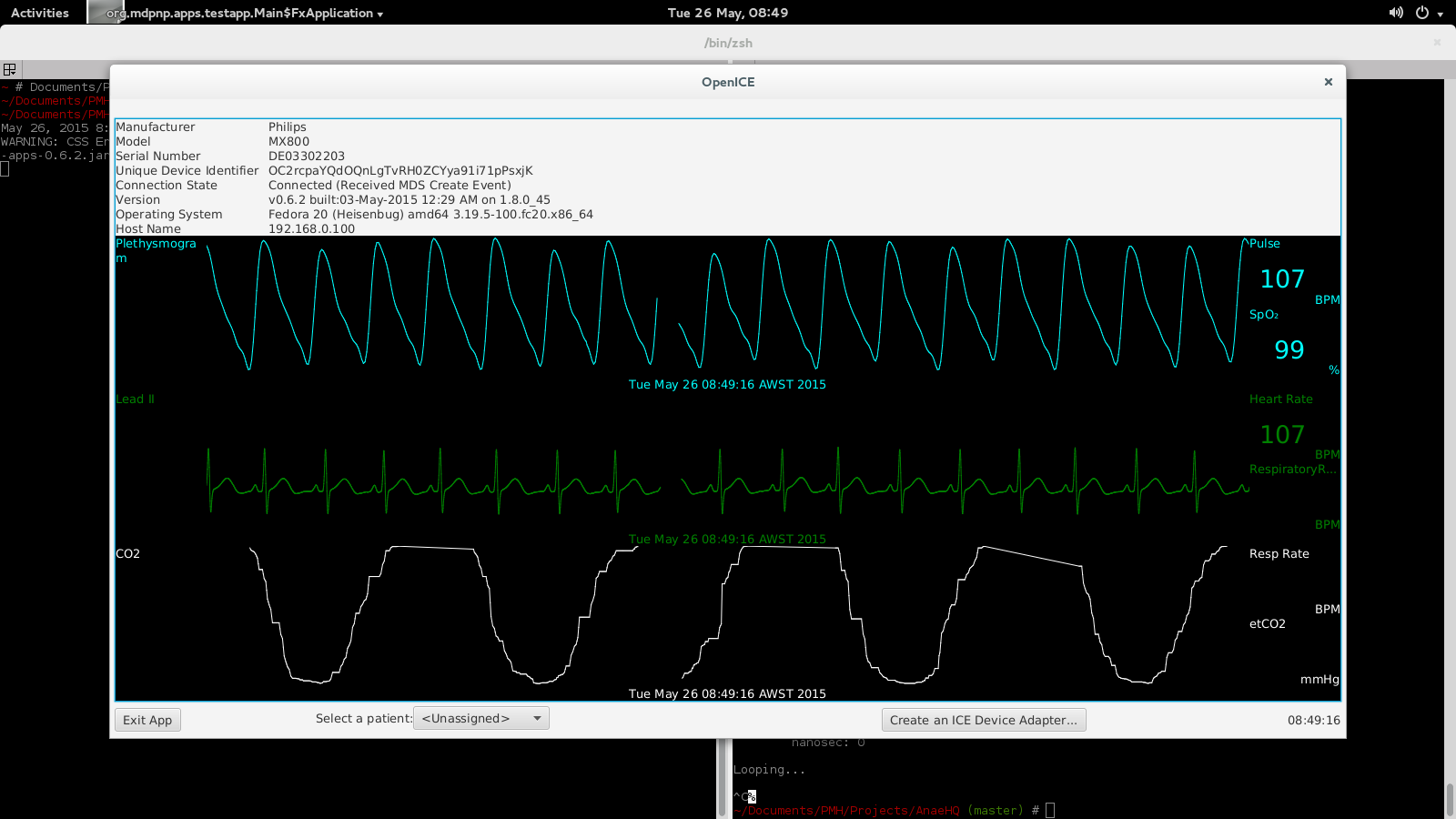The height and width of the screenshot is (819, 1456).
Task: Click the SpO₂ value 99
Action: (1289, 349)
